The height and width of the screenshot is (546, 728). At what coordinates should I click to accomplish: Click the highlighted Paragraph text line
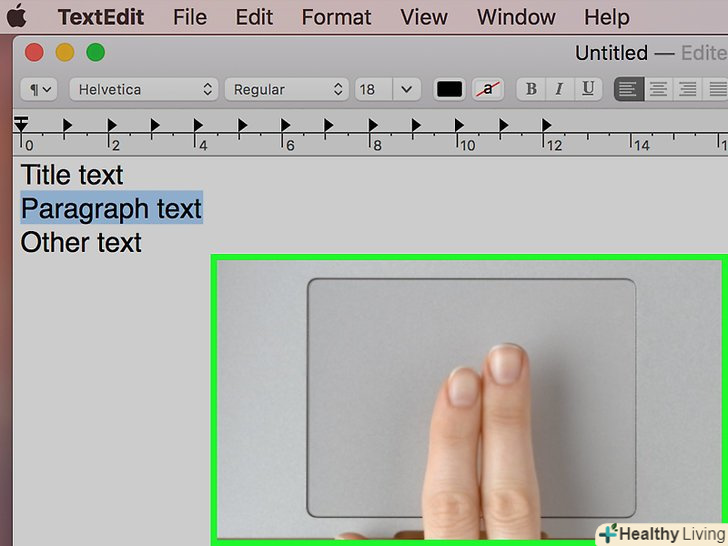tap(111, 208)
